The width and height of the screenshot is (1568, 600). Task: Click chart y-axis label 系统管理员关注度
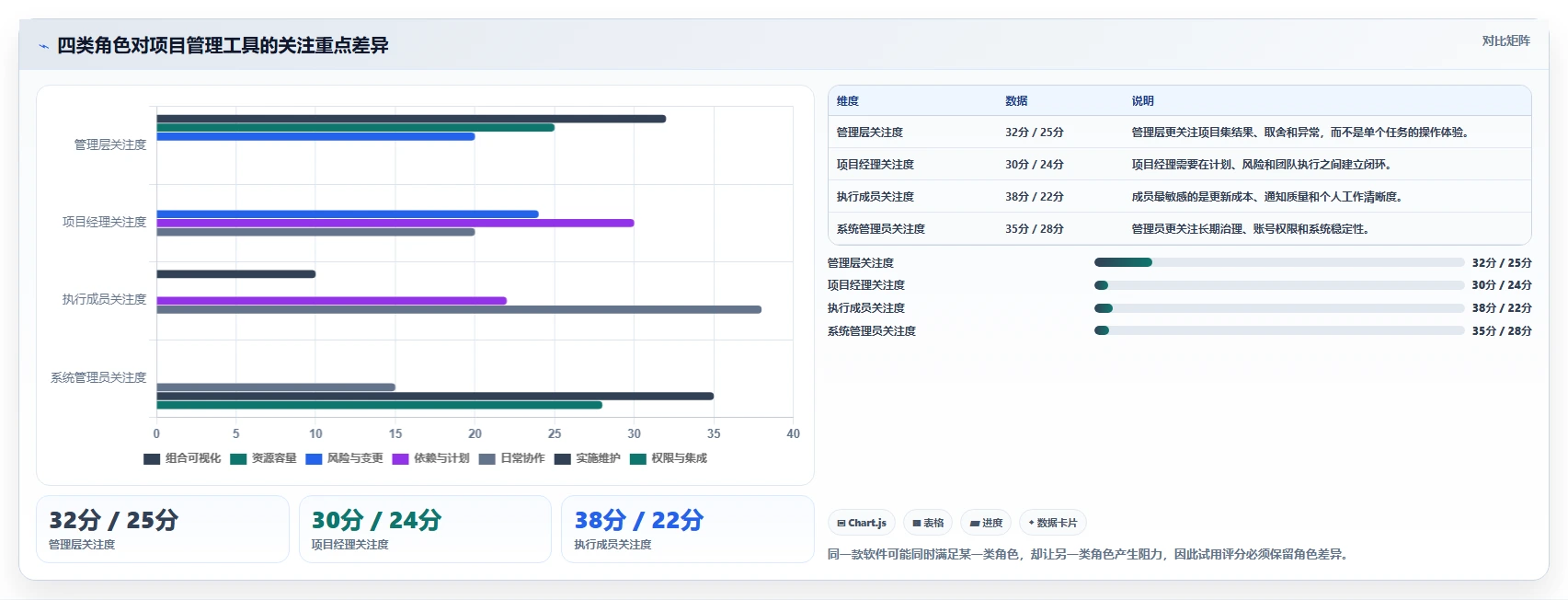(x=98, y=377)
